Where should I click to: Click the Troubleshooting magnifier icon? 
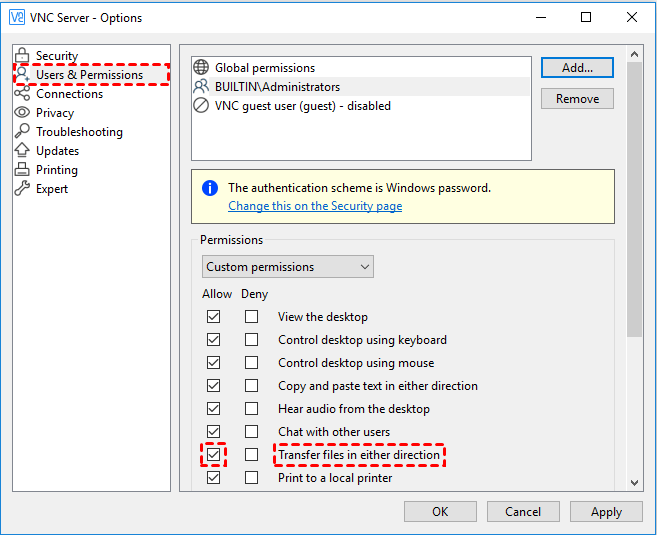pos(22,131)
